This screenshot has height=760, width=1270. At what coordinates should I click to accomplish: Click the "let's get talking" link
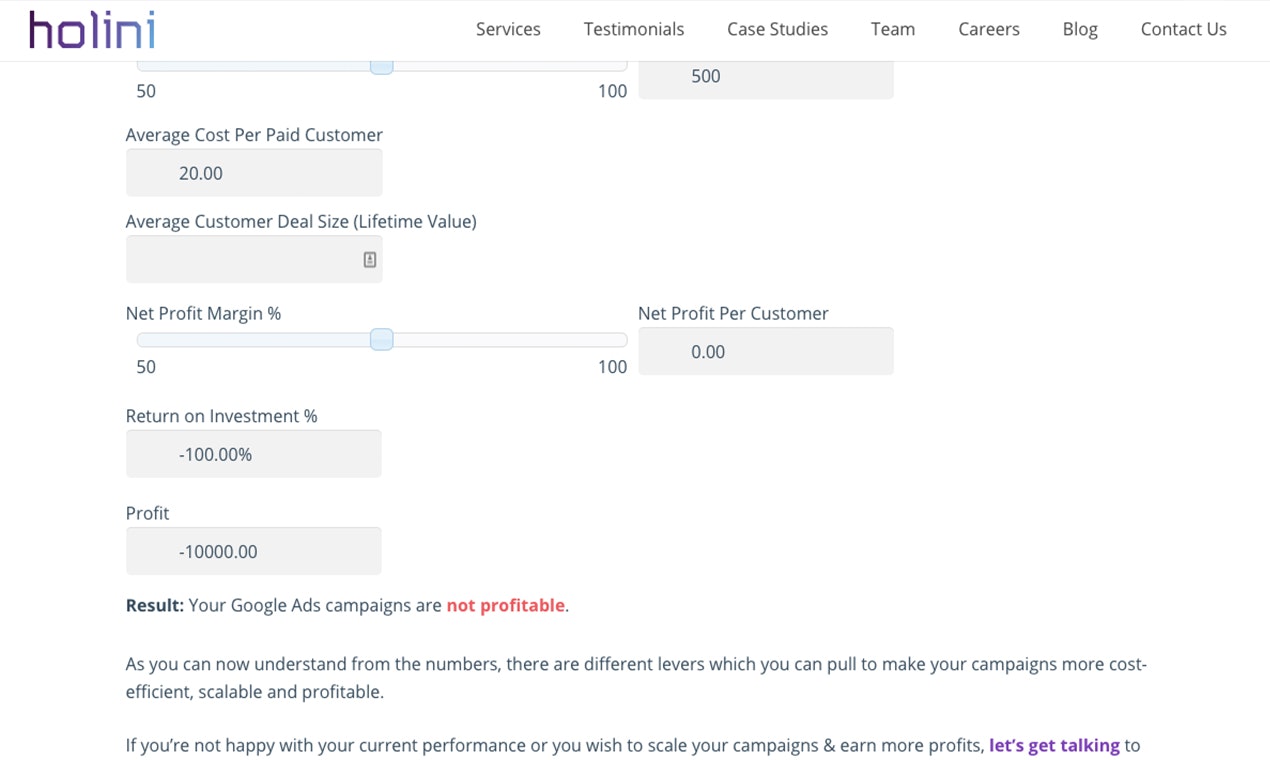(x=1053, y=745)
